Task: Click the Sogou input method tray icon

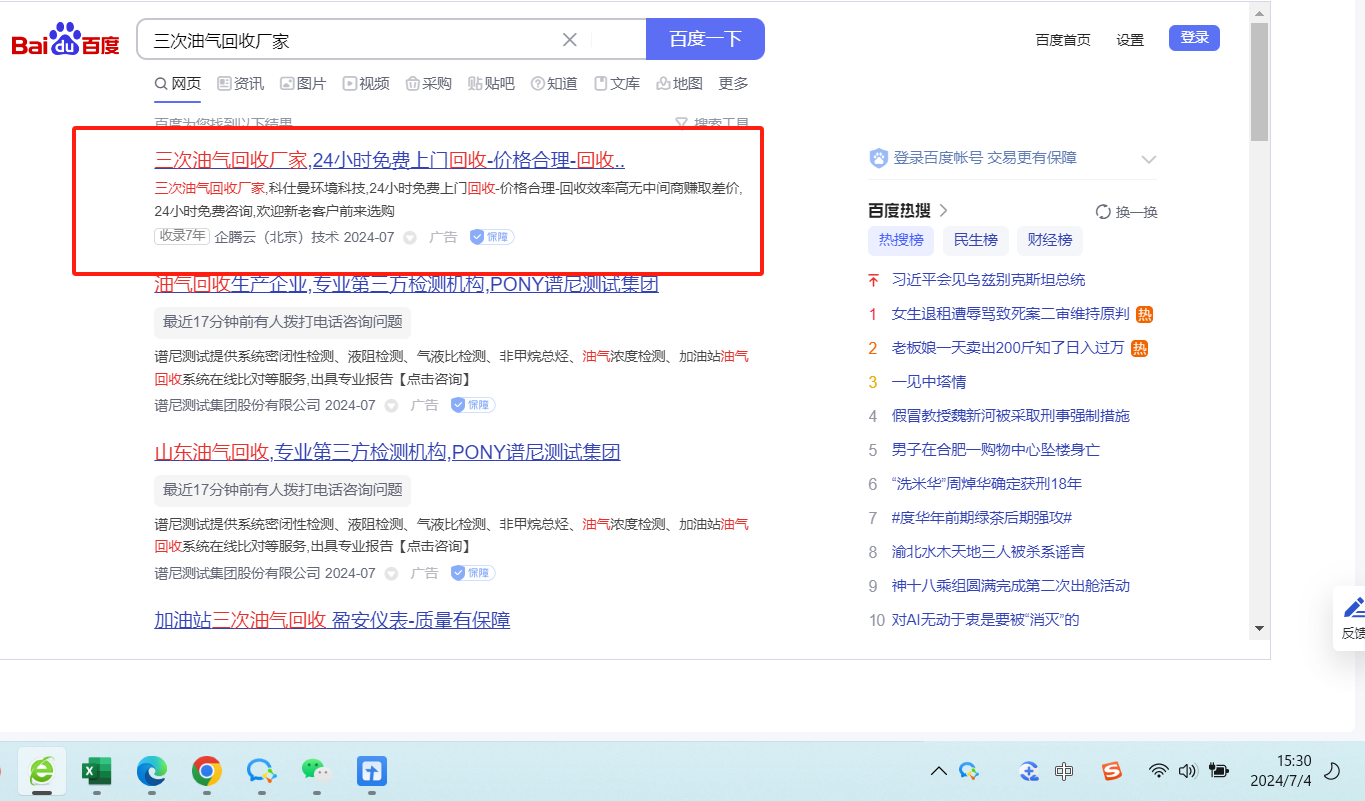Action: pyautogui.click(x=1111, y=771)
